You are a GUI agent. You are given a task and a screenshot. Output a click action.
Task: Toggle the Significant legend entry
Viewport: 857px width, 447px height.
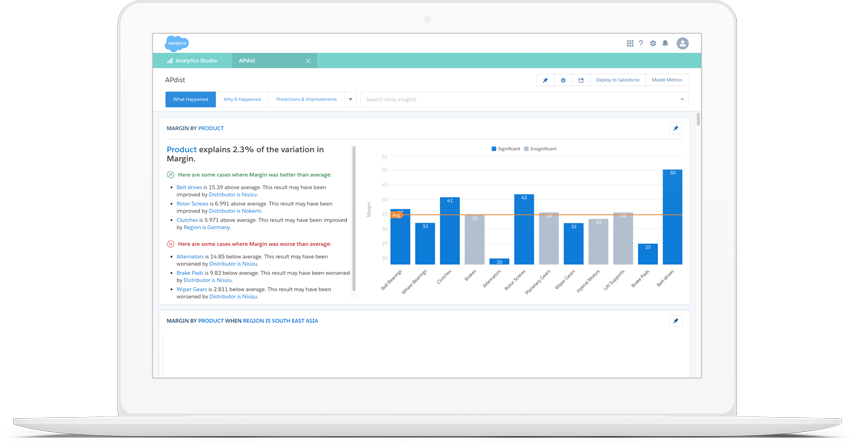click(x=506, y=149)
